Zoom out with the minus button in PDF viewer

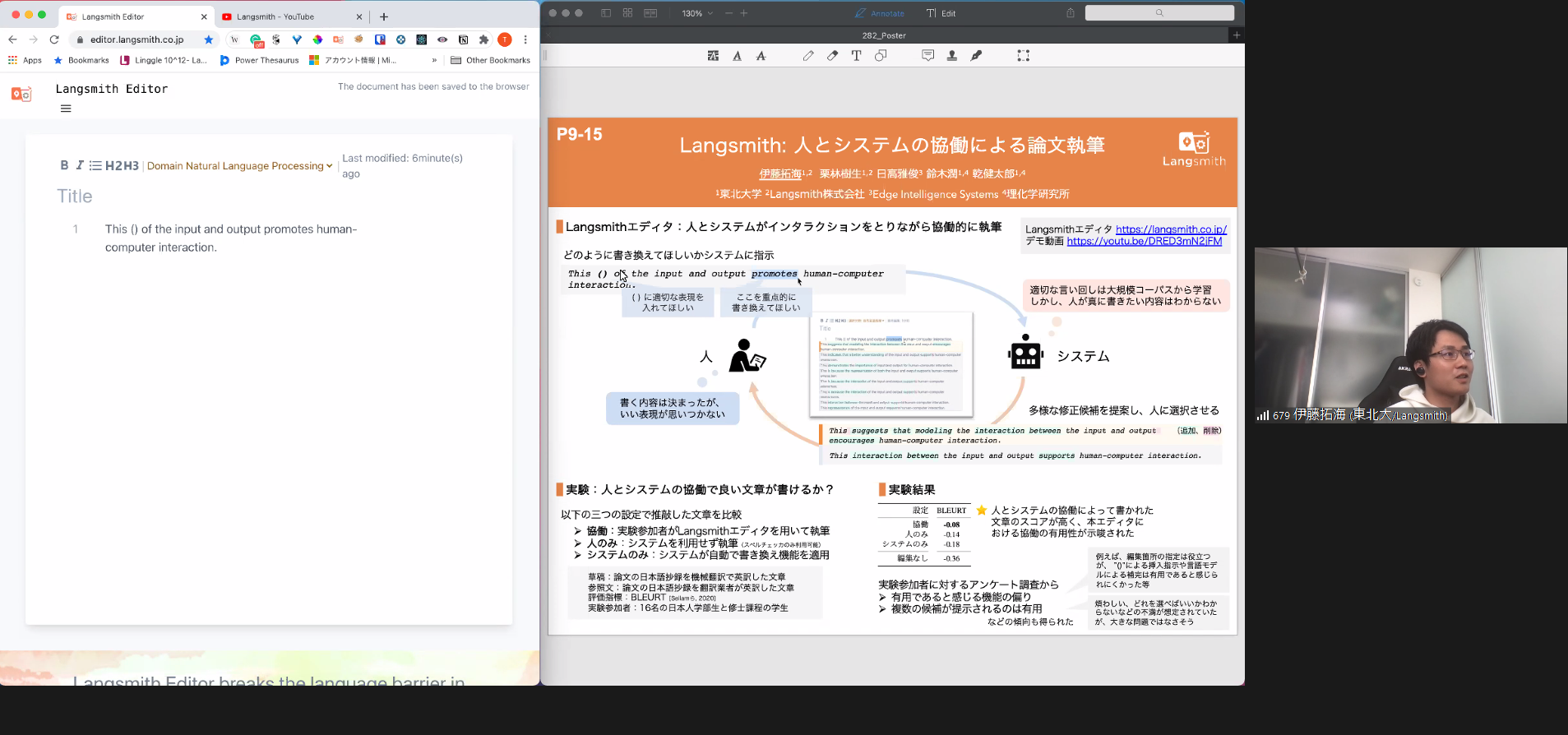tap(728, 13)
